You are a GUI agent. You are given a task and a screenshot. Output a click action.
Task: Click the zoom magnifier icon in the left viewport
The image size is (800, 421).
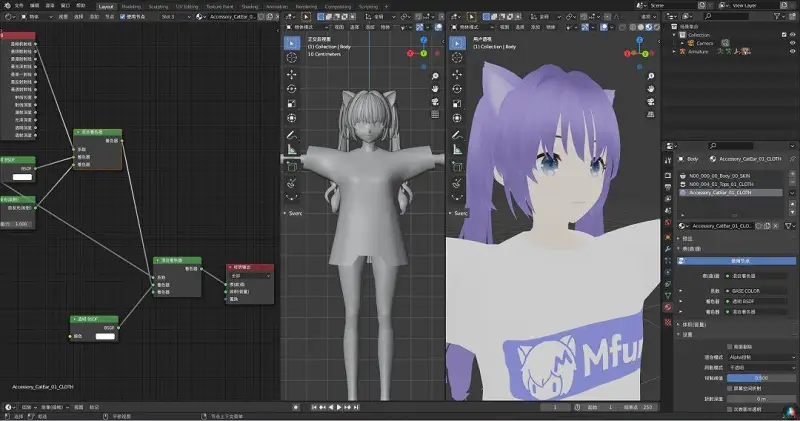[x=435, y=76]
